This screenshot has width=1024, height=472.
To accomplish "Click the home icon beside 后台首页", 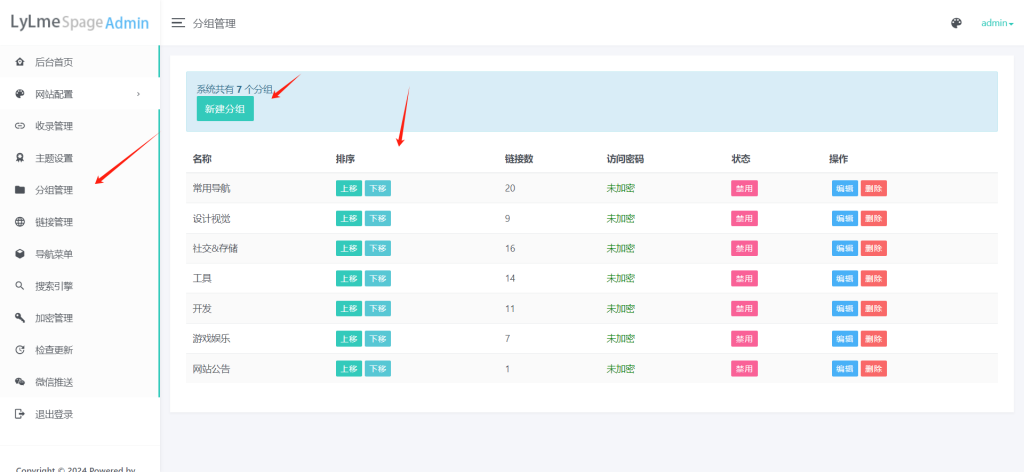I will (20, 62).
